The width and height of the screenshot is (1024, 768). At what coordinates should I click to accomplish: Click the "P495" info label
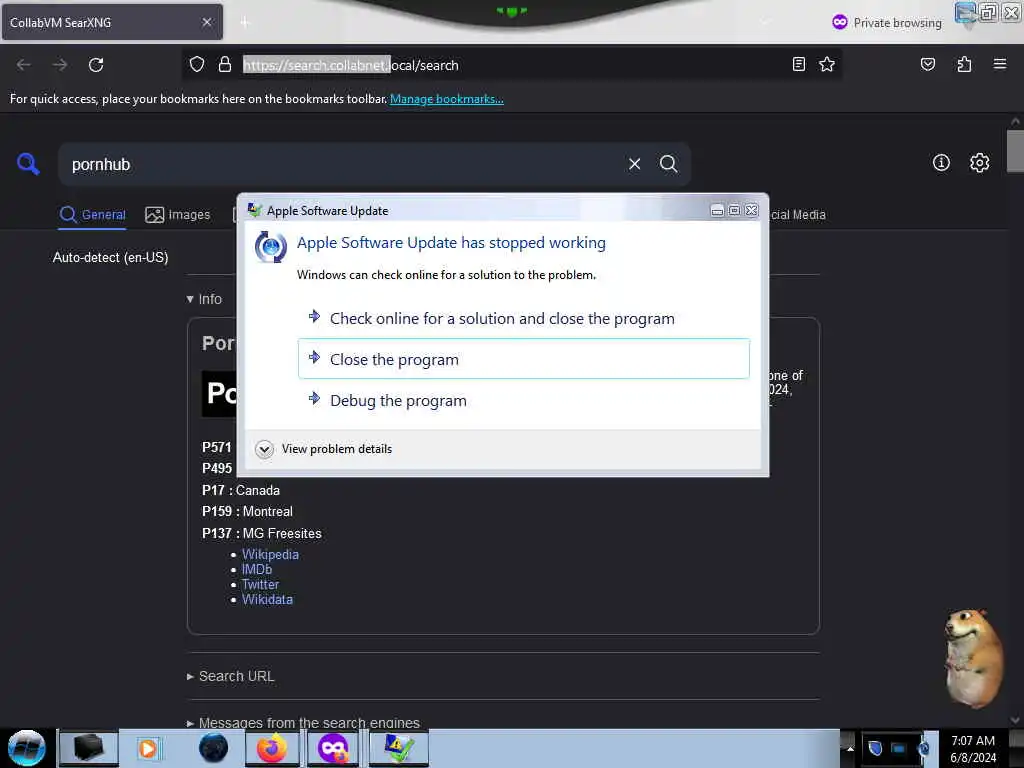pyautogui.click(x=216, y=468)
